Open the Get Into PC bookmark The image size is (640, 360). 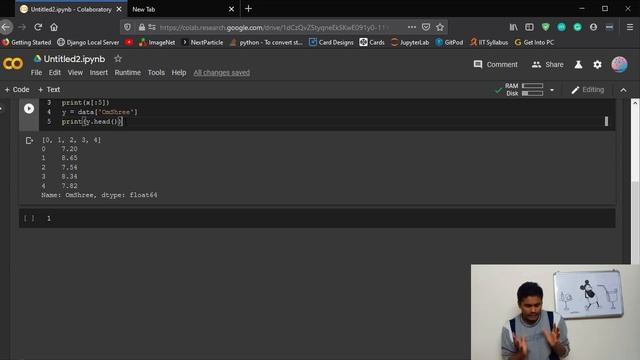[534, 42]
